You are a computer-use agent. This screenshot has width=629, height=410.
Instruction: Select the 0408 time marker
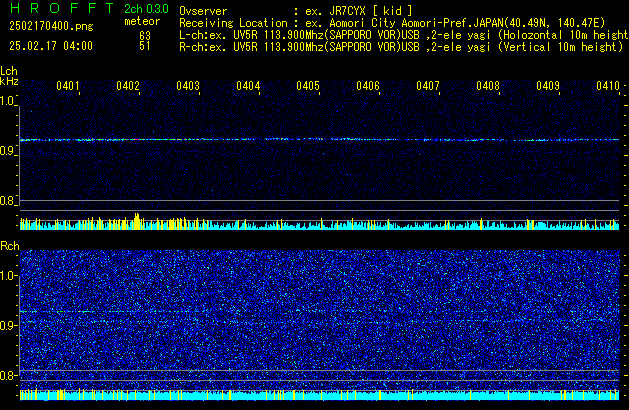488,86
